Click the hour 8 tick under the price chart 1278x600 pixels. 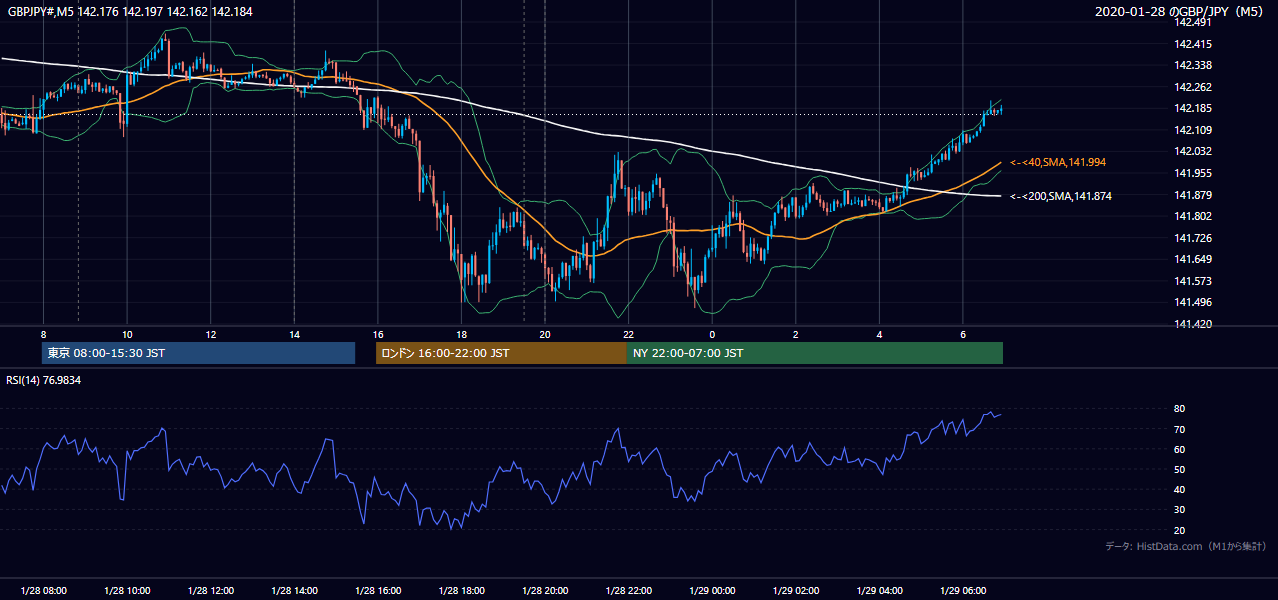point(43,334)
